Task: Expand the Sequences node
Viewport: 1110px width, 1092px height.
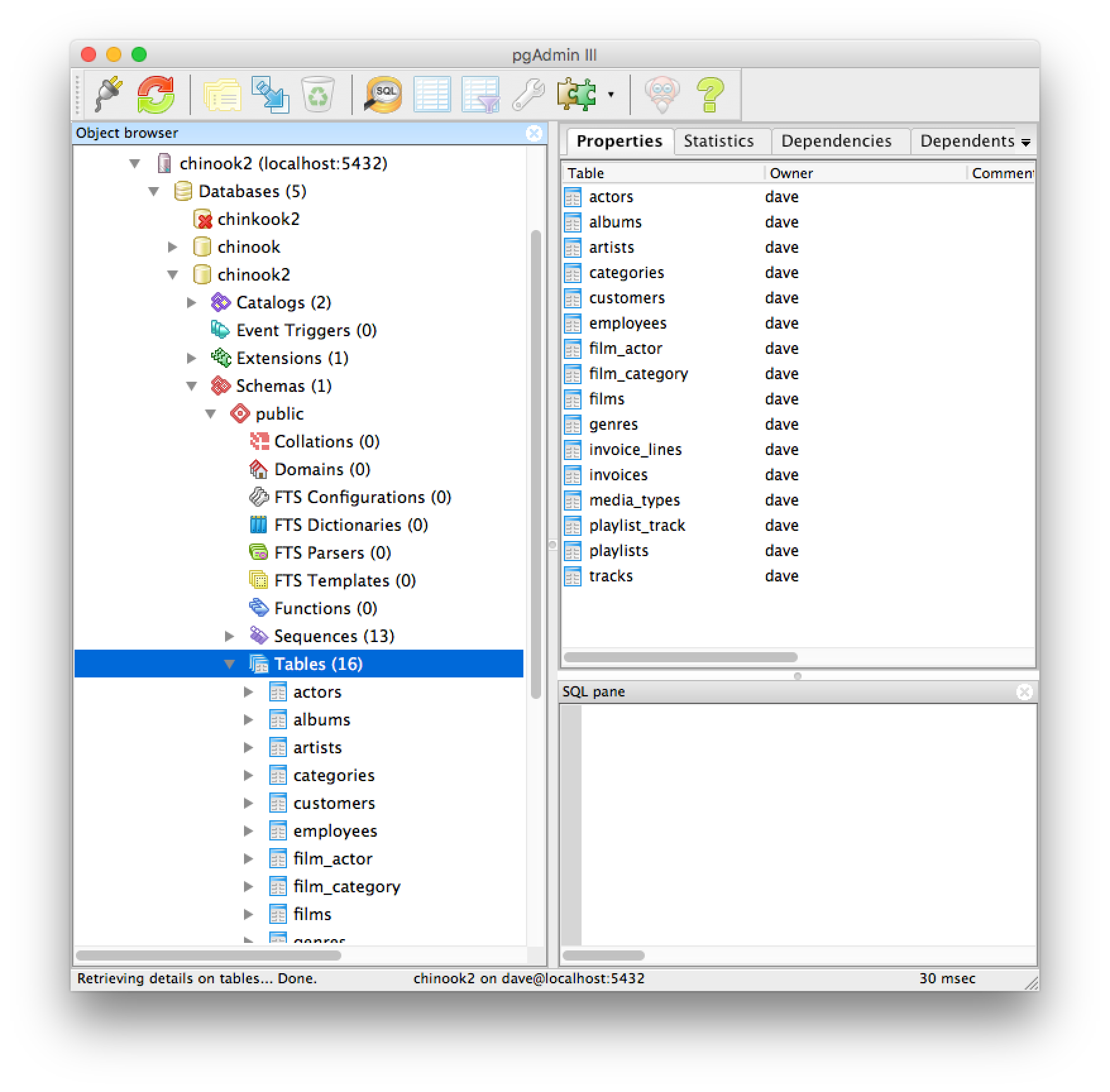Action: pyautogui.click(x=229, y=636)
